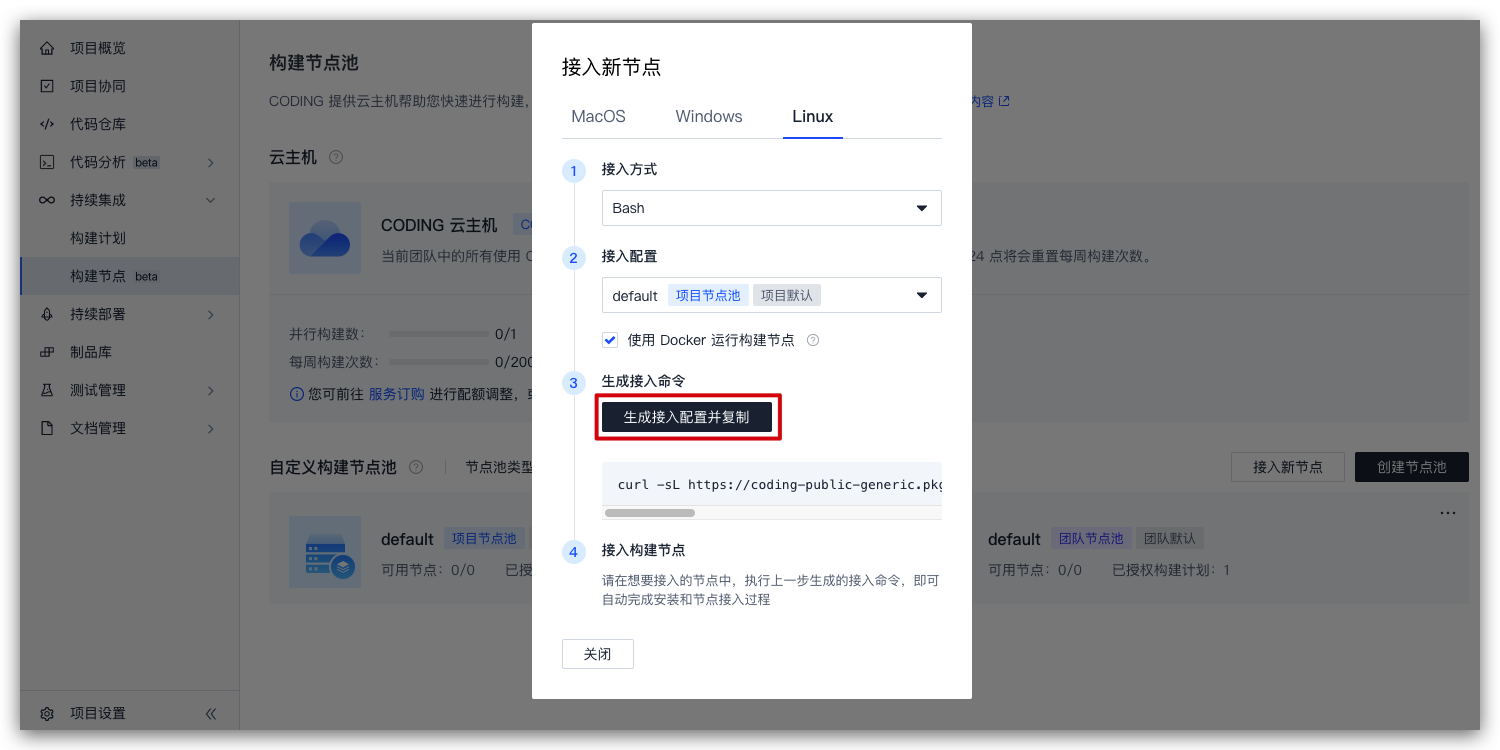Click the command box horizontal scrollbar

pyautogui.click(x=650, y=513)
